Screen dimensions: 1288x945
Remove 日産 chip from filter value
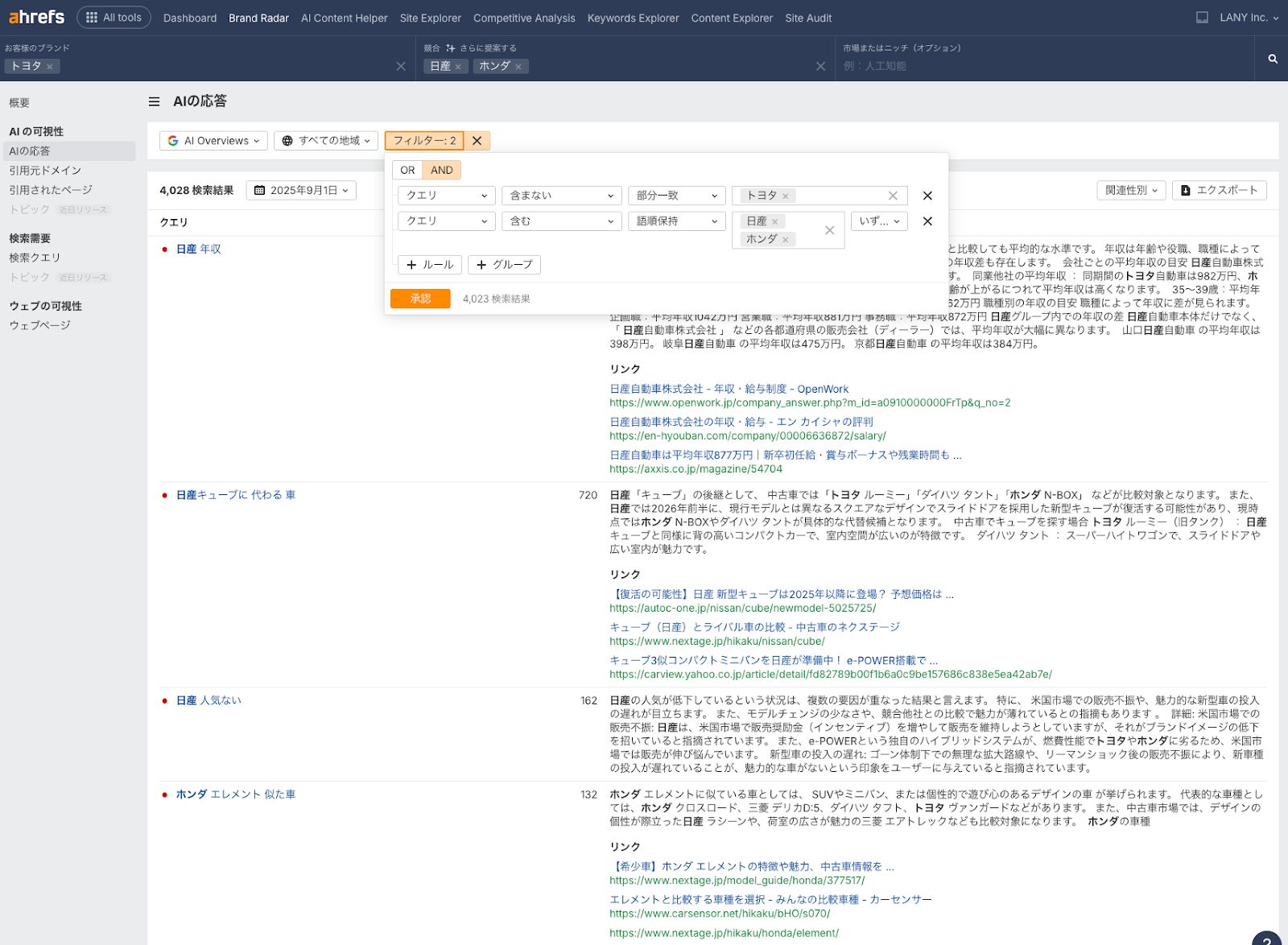(x=774, y=221)
